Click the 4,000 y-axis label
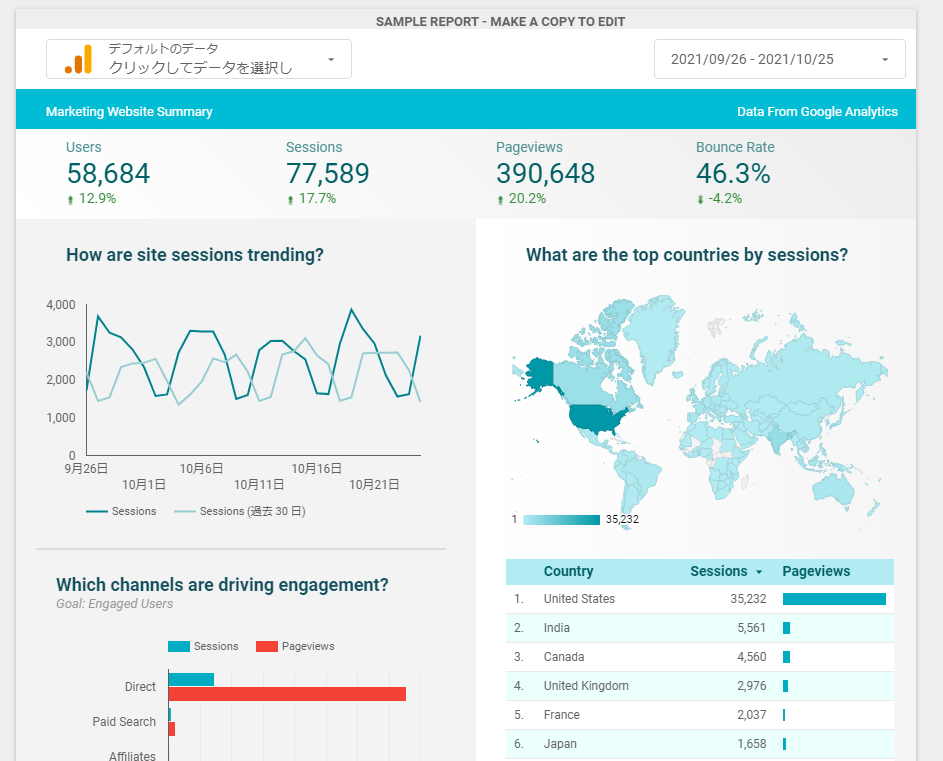The width and height of the screenshot is (943, 761). pos(61,305)
